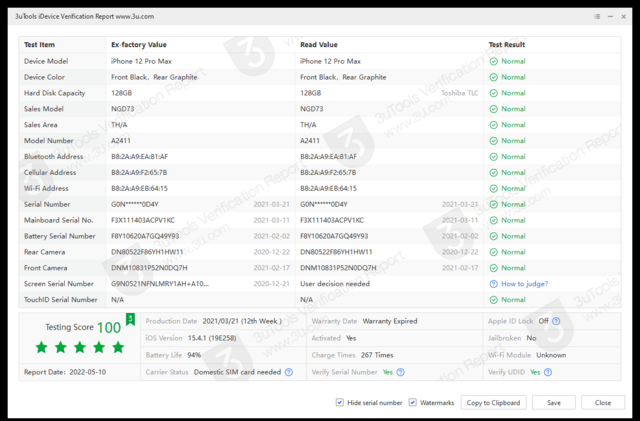Click Battery Life 94% value
Screen dimensions: 640x421
tap(194, 355)
